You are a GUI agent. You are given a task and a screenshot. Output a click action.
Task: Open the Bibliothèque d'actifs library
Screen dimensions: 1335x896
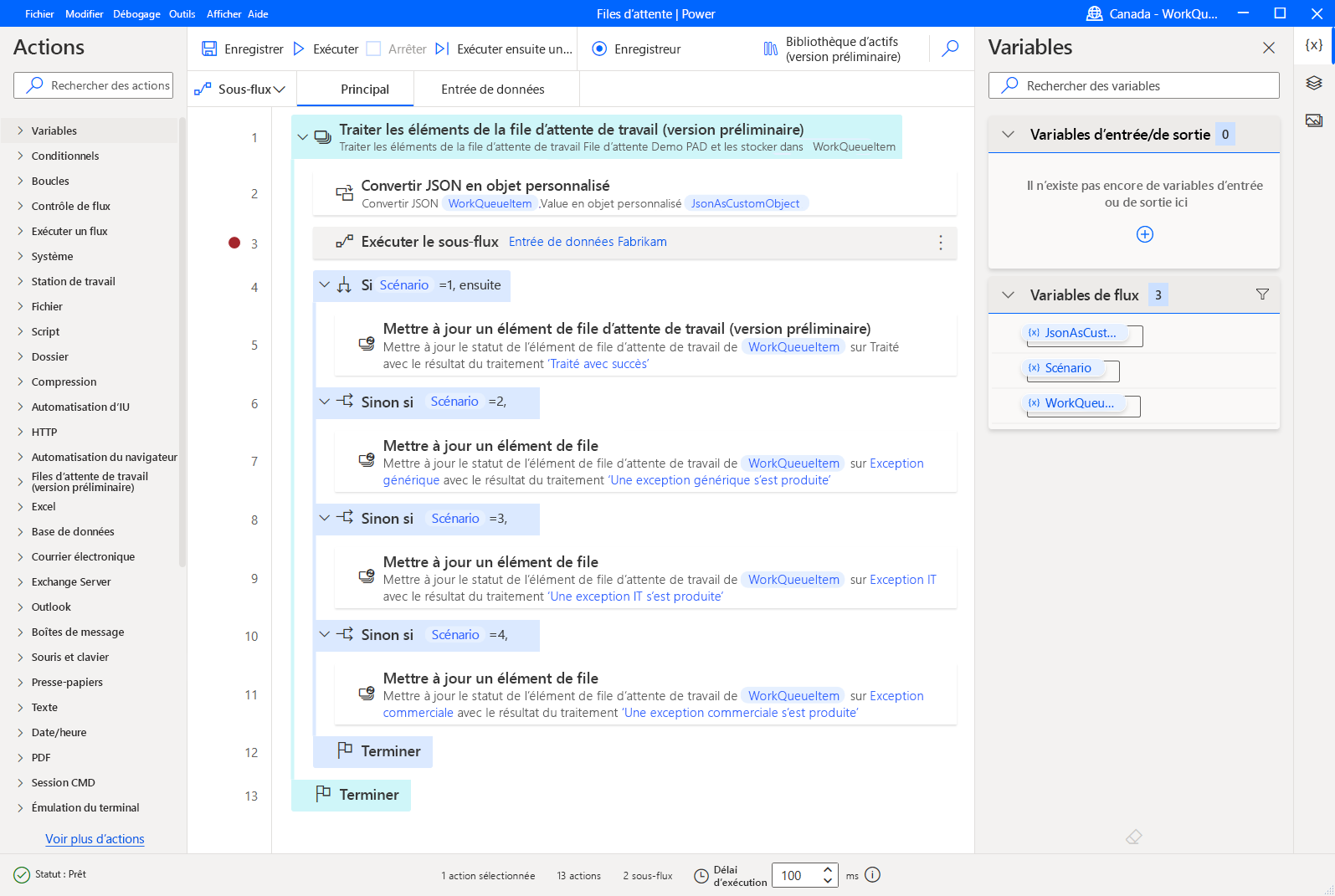[832, 49]
